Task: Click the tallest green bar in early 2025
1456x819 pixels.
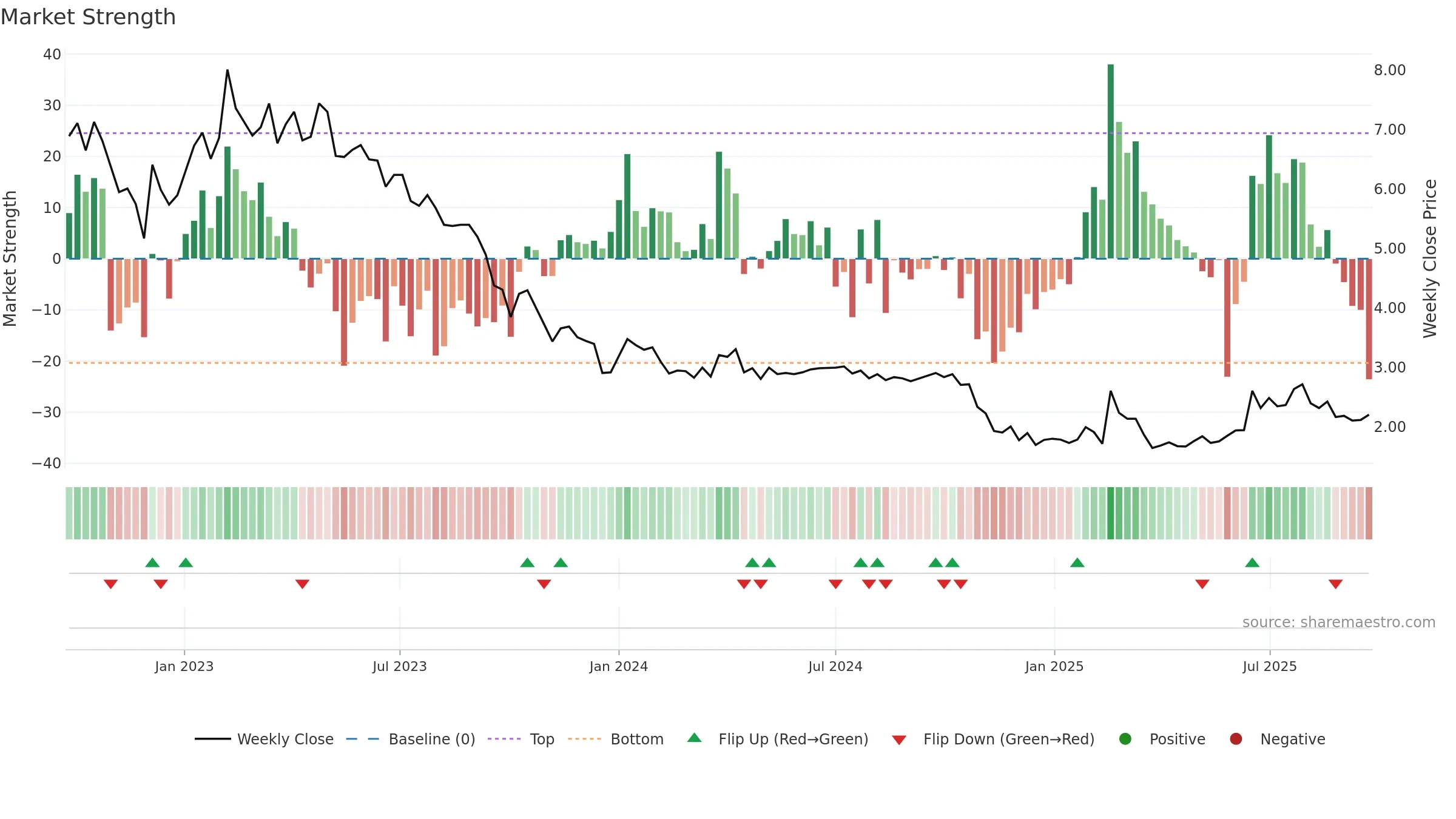Action: 1111,161
